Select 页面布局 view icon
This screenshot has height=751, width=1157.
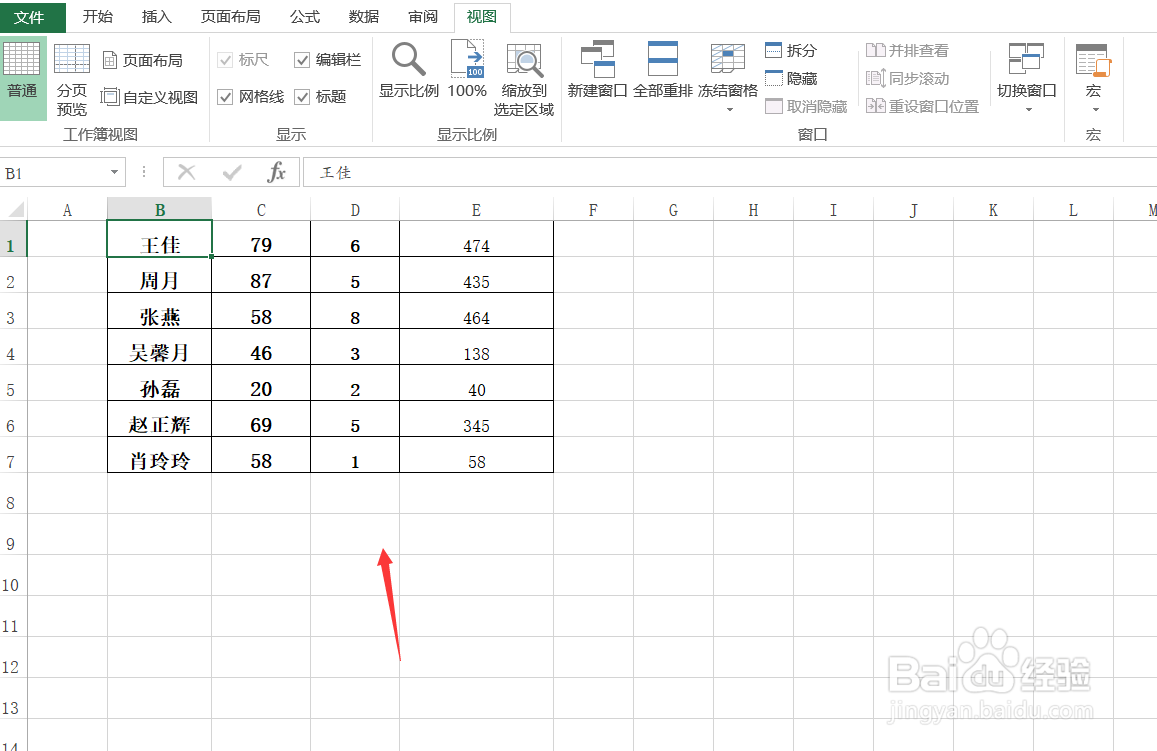(x=144, y=60)
